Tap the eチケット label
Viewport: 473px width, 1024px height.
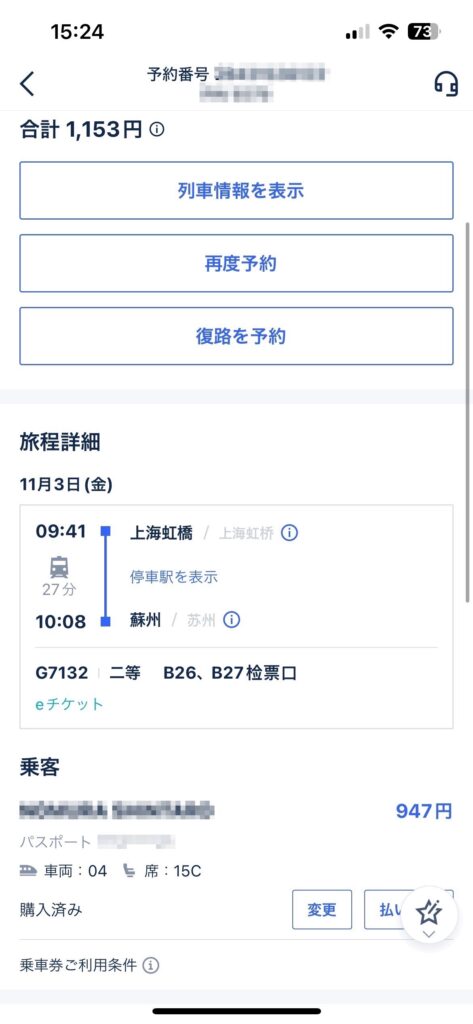coord(69,704)
